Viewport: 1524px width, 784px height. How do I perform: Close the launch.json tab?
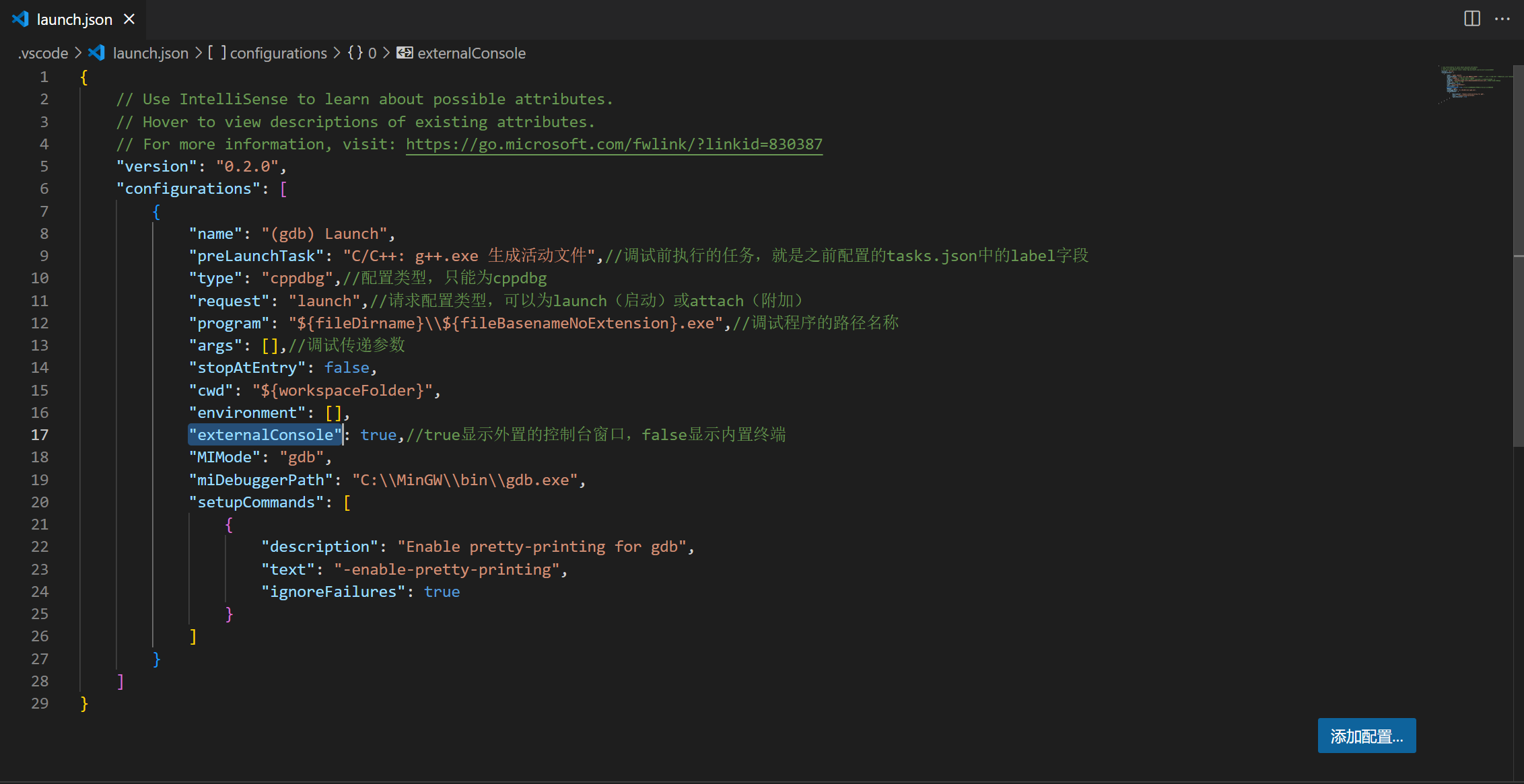129,20
